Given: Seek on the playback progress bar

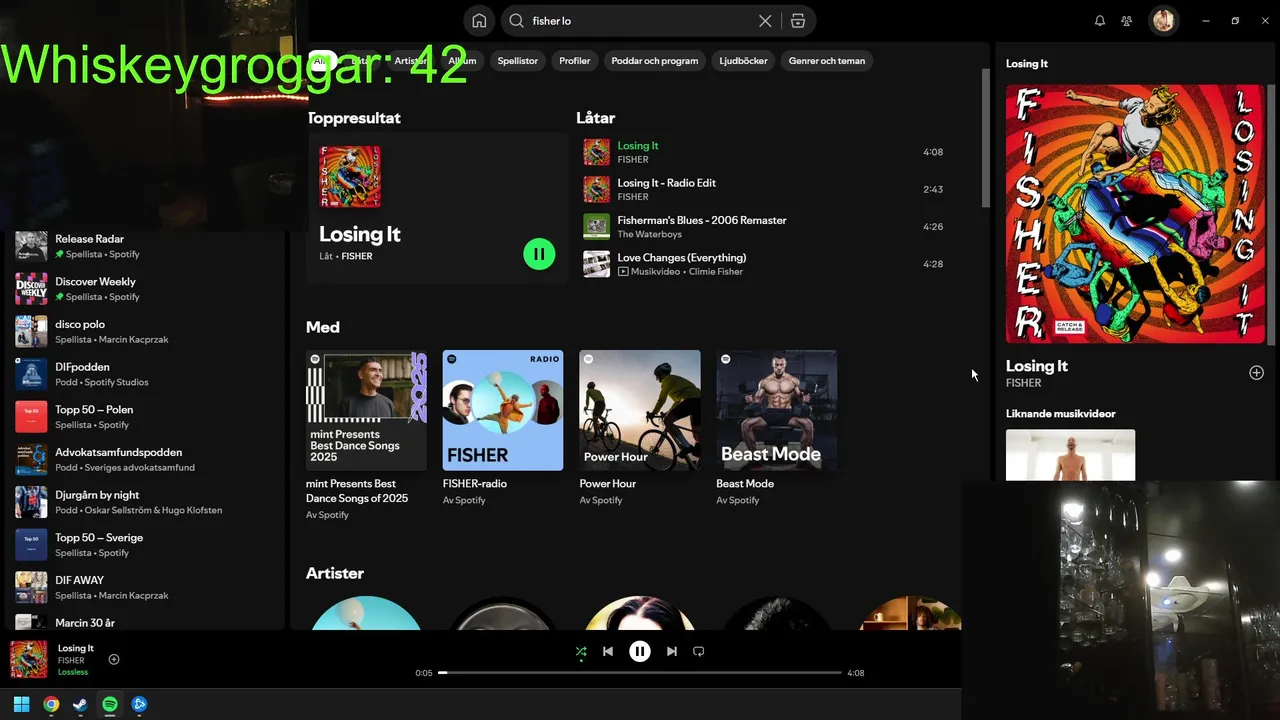Looking at the screenshot, I should 640,673.
